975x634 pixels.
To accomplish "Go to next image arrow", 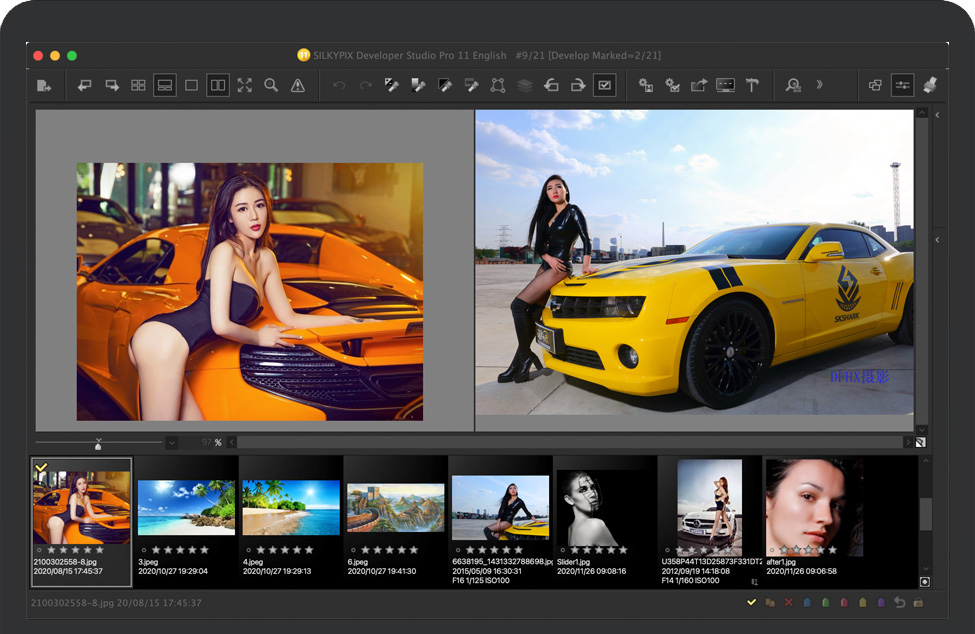I will pyautogui.click(x=112, y=86).
